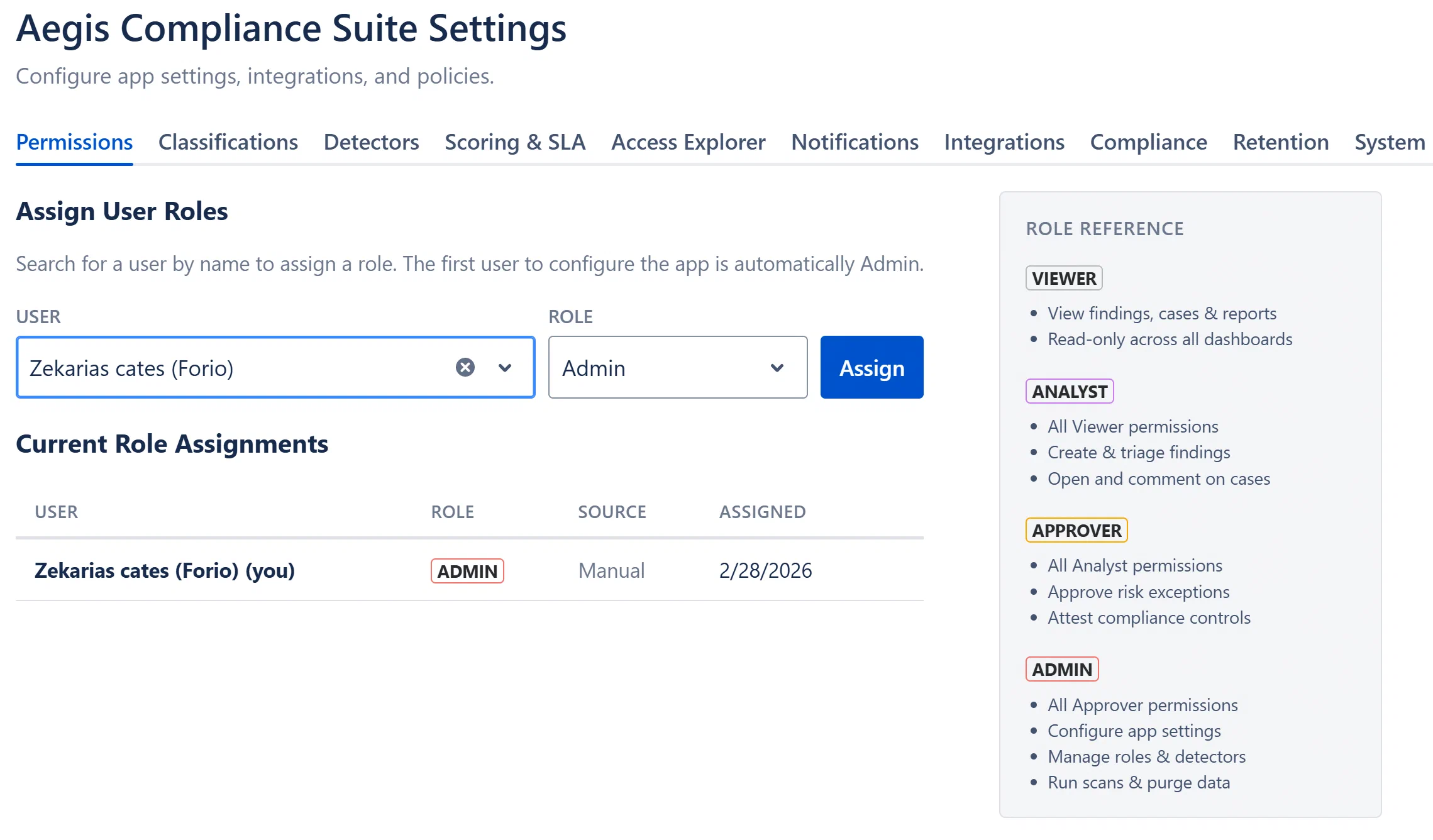This screenshot has height=840, width=1433.
Task: Click 'Approve risk exceptions' text
Action: (x=1138, y=592)
